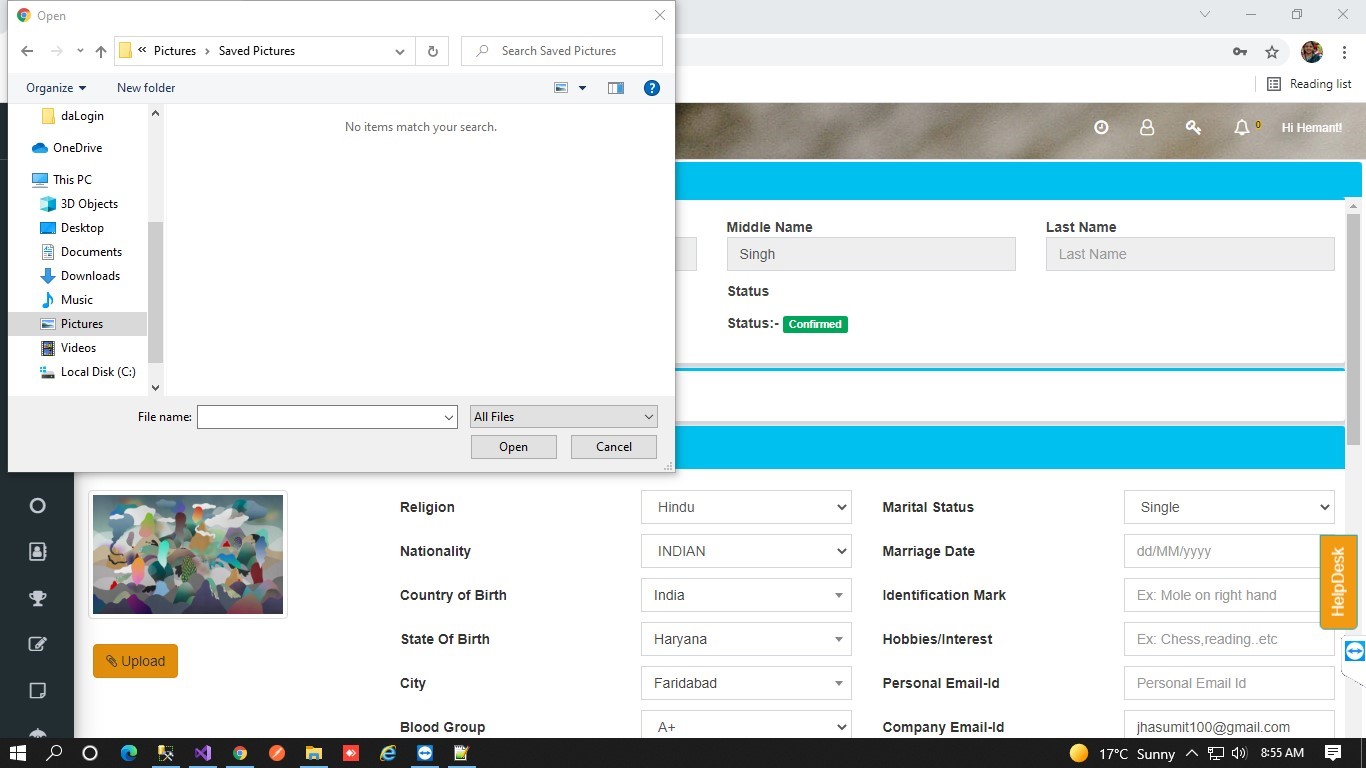Screen dimensions: 1366x768
Task: Open the user profile icon in header
Action: [x=1147, y=128]
